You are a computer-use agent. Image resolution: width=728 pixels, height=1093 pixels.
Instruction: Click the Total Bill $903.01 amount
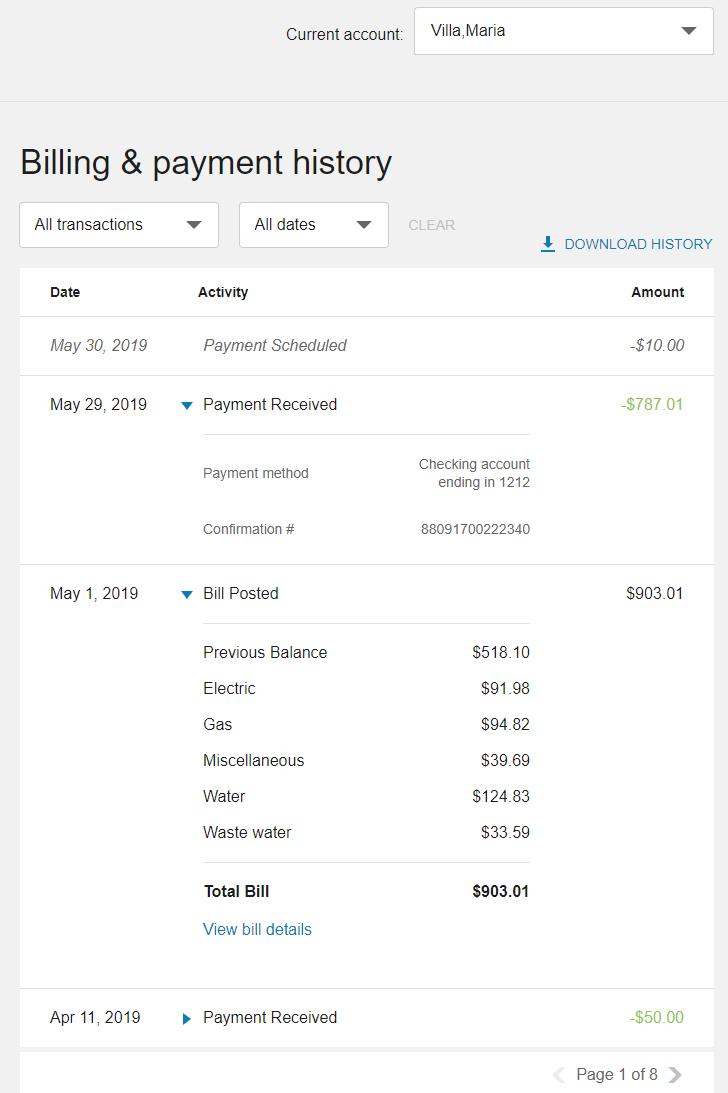point(501,892)
